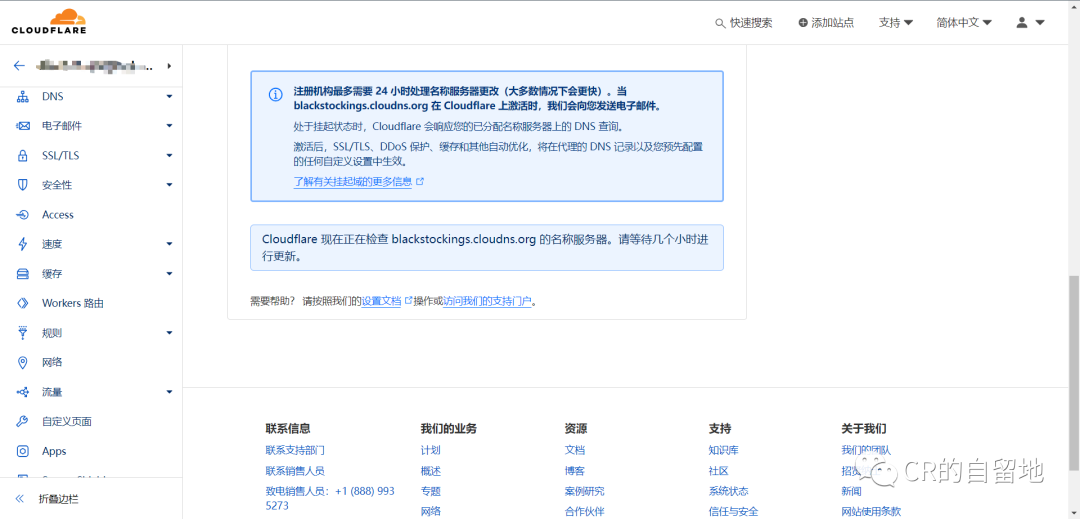This screenshot has width=1080, height=519.
Task: Click 添加站点 button in header
Action: (825, 22)
